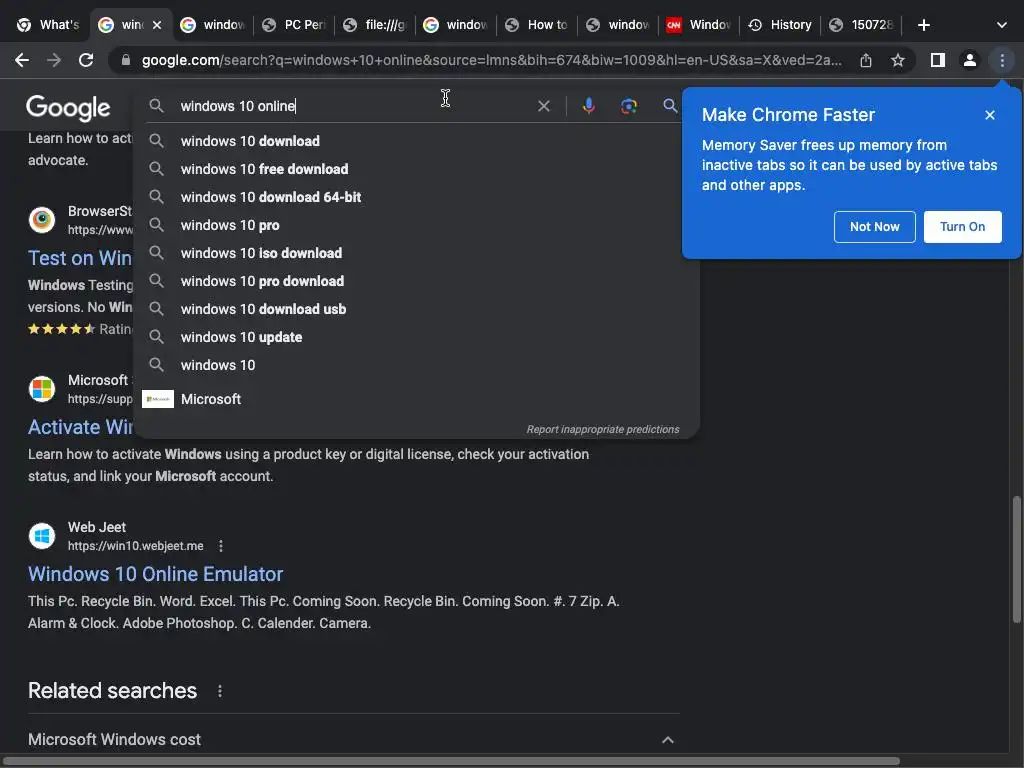Screen dimensions: 1024x768
Task: Click the blue search magnifier button
Action: point(670,106)
